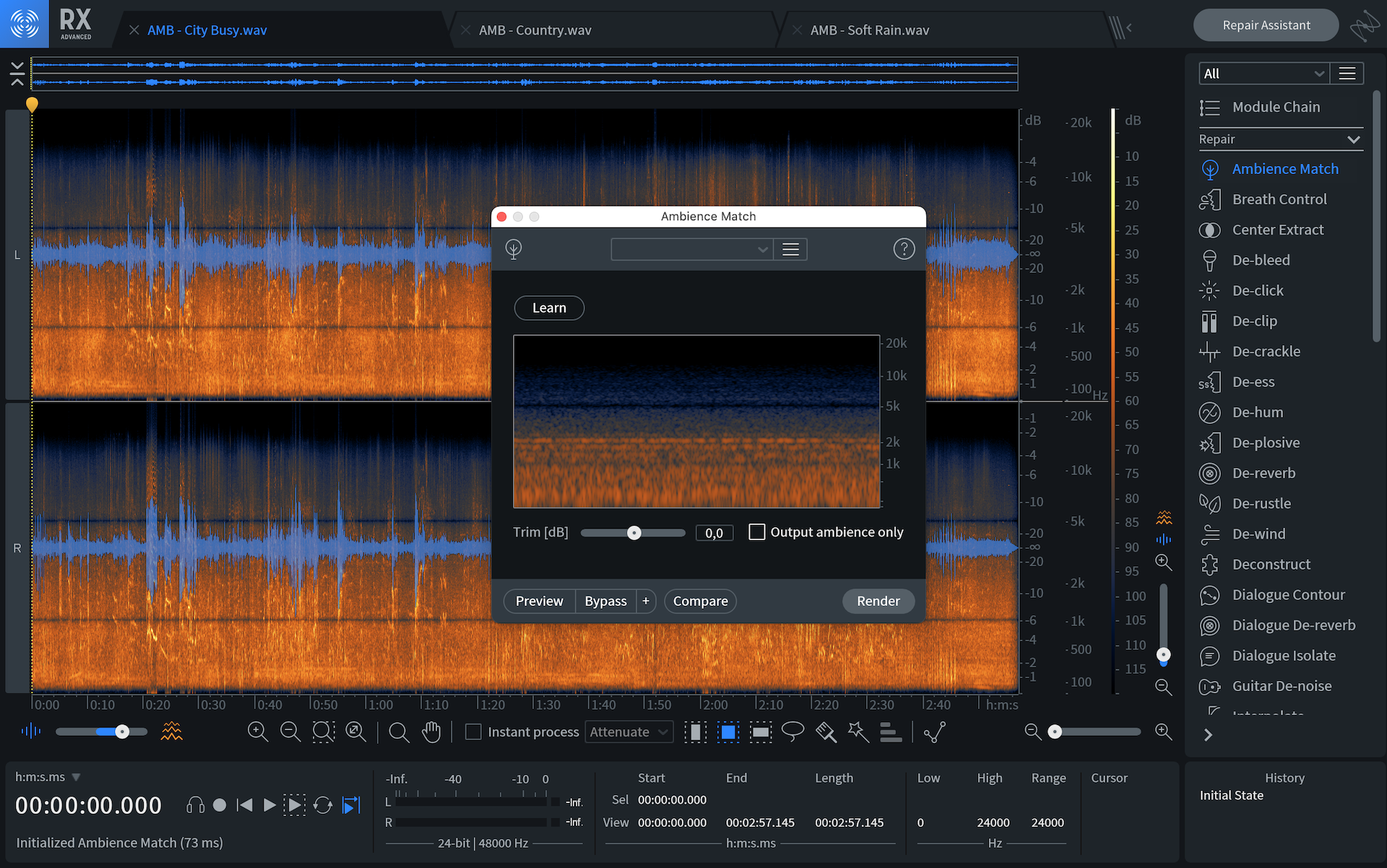Toggle Bypass in Ambience Match
The height and width of the screenshot is (868, 1387).
click(605, 601)
